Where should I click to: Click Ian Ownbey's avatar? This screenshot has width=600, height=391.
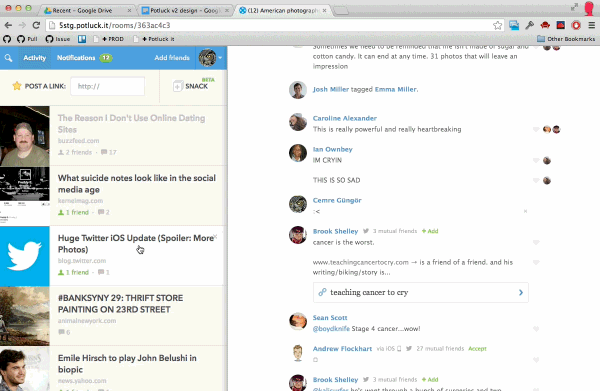coord(298,153)
